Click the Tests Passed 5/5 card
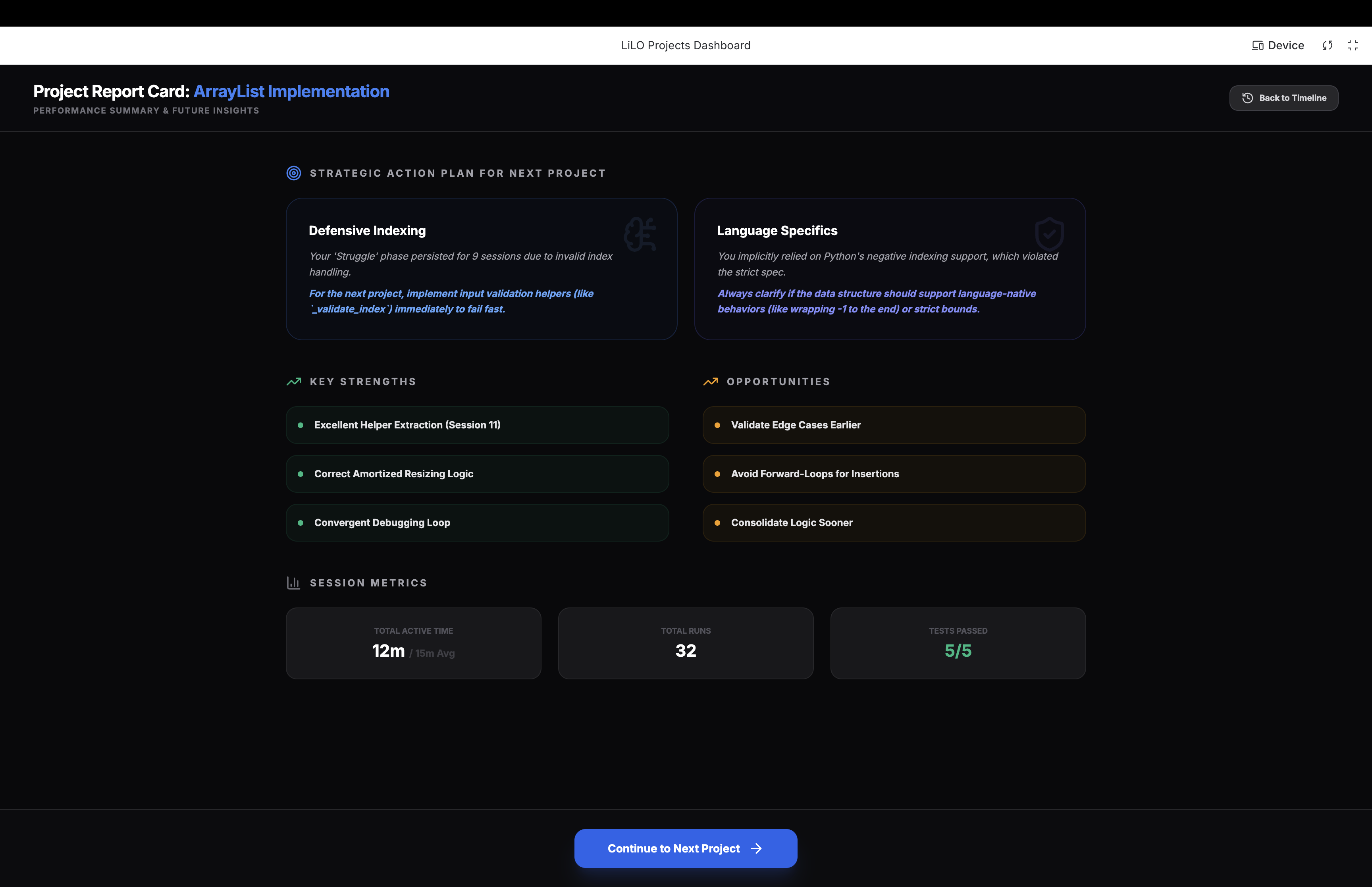This screenshot has width=1372, height=887. pyautogui.click(x=958, y=643)
